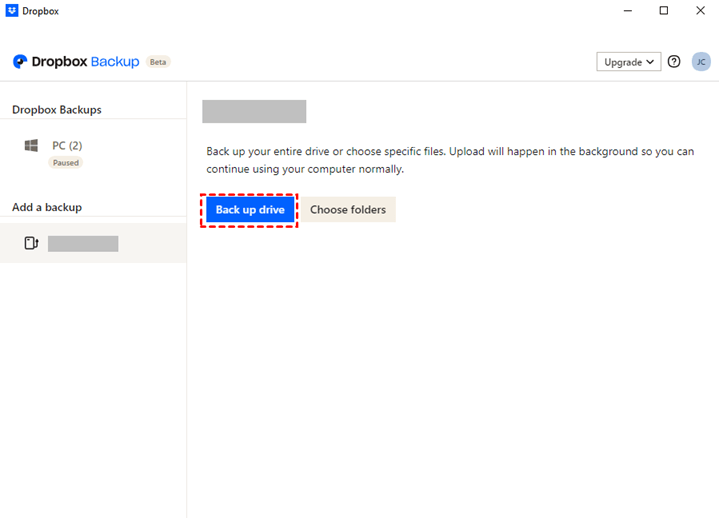The width and height of the screenshot is (719, 518).
Task: Open the JC account avatar
Action: pyautogui.click(x=701, y=62)
